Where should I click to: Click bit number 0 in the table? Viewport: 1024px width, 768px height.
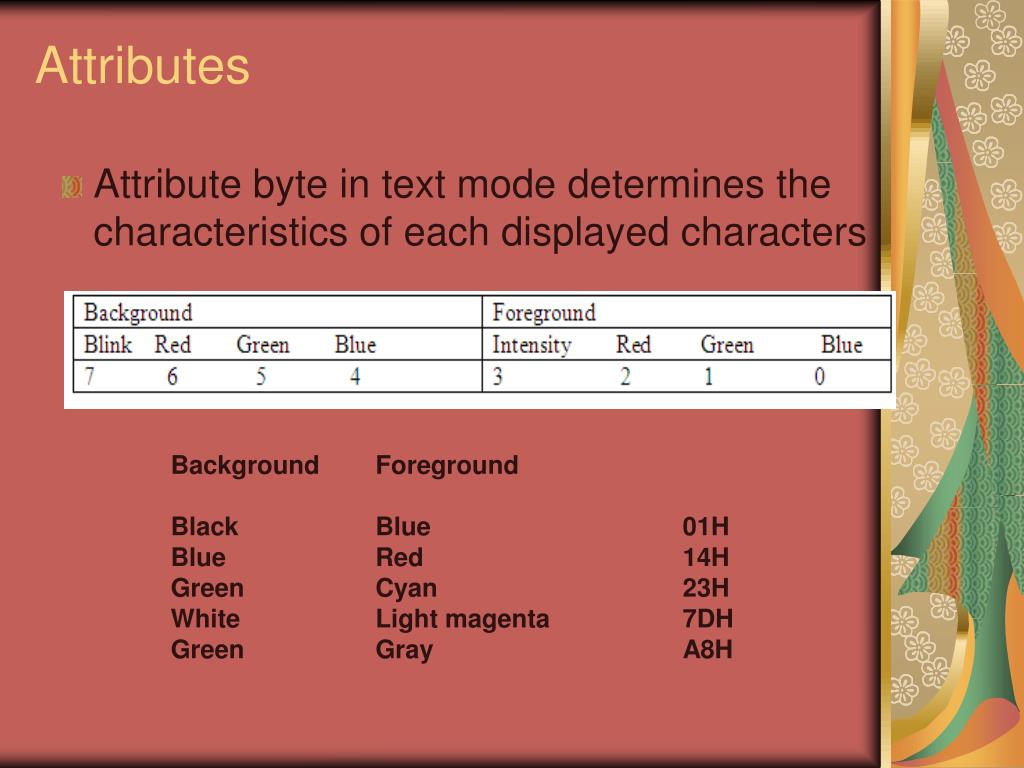pos(820,376)
